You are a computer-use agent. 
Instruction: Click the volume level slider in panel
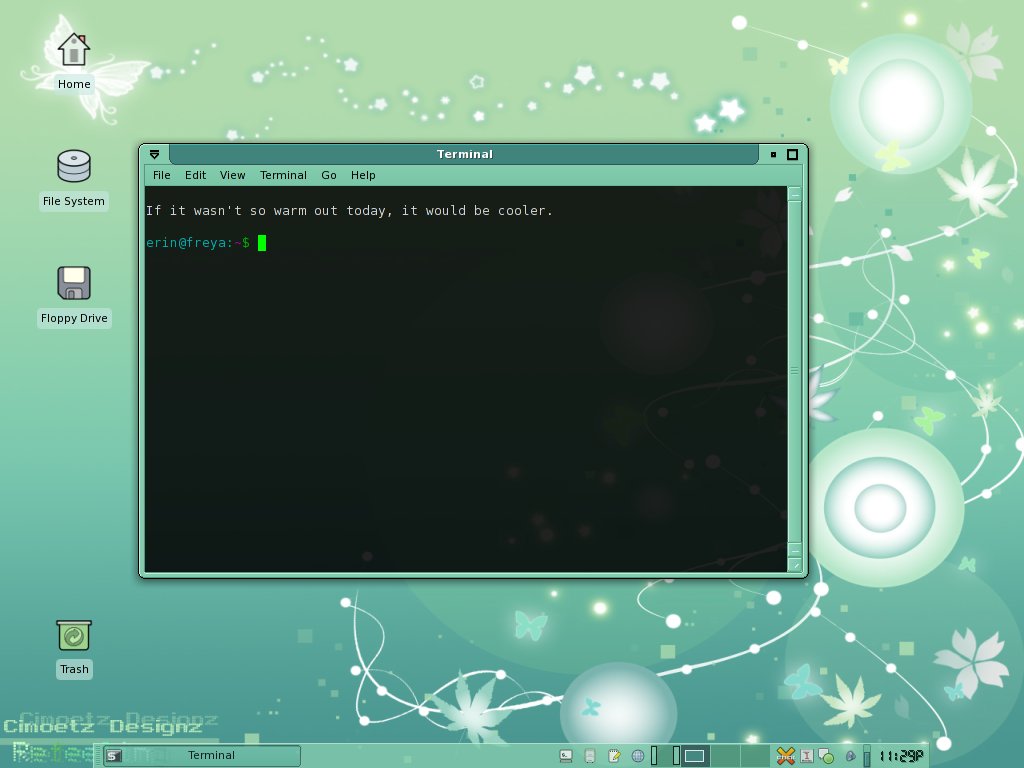pos(867,756)
